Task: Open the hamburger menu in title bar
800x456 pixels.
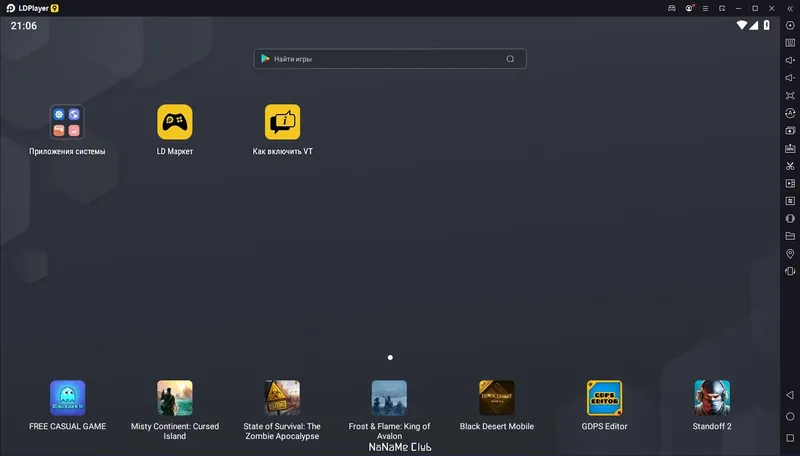Action: [x=705, y=8]
